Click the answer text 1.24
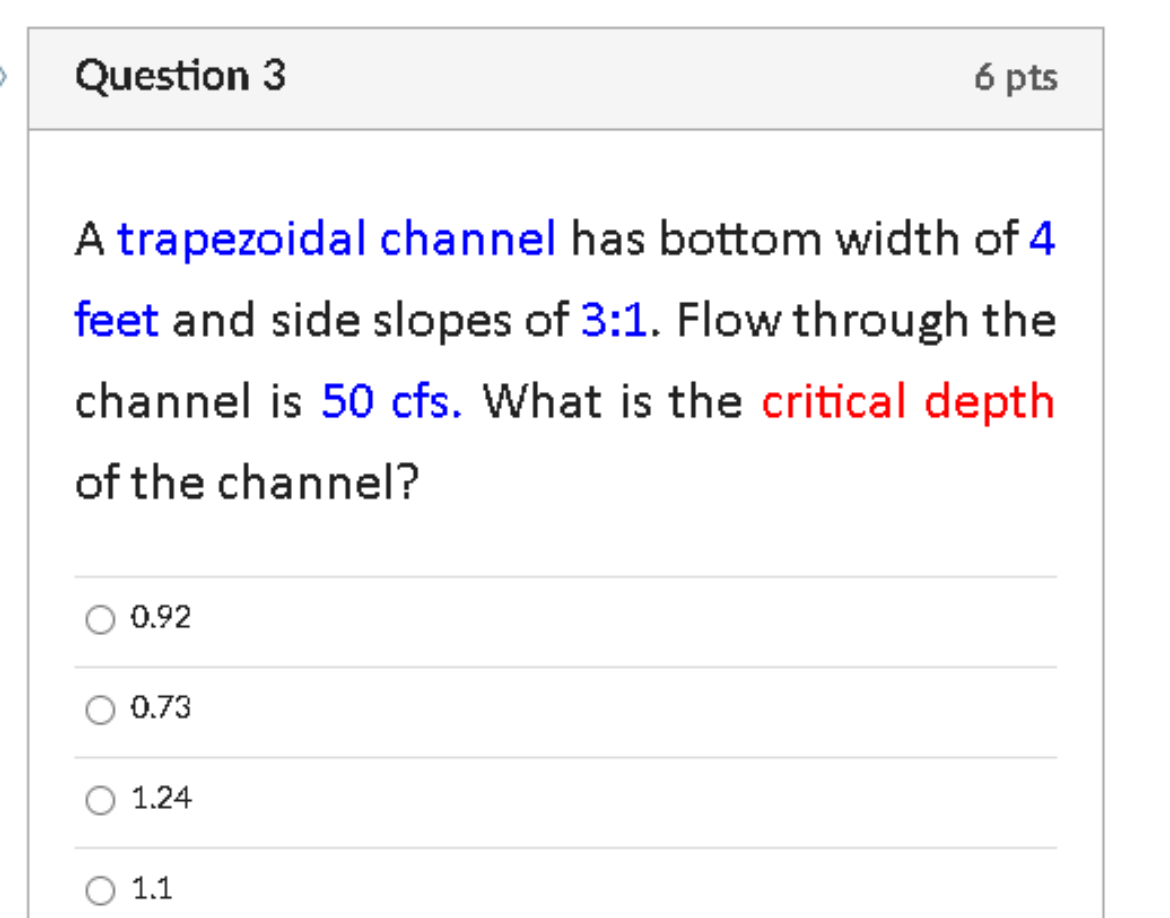The image size is (1170, 918). tap(160, 799)
